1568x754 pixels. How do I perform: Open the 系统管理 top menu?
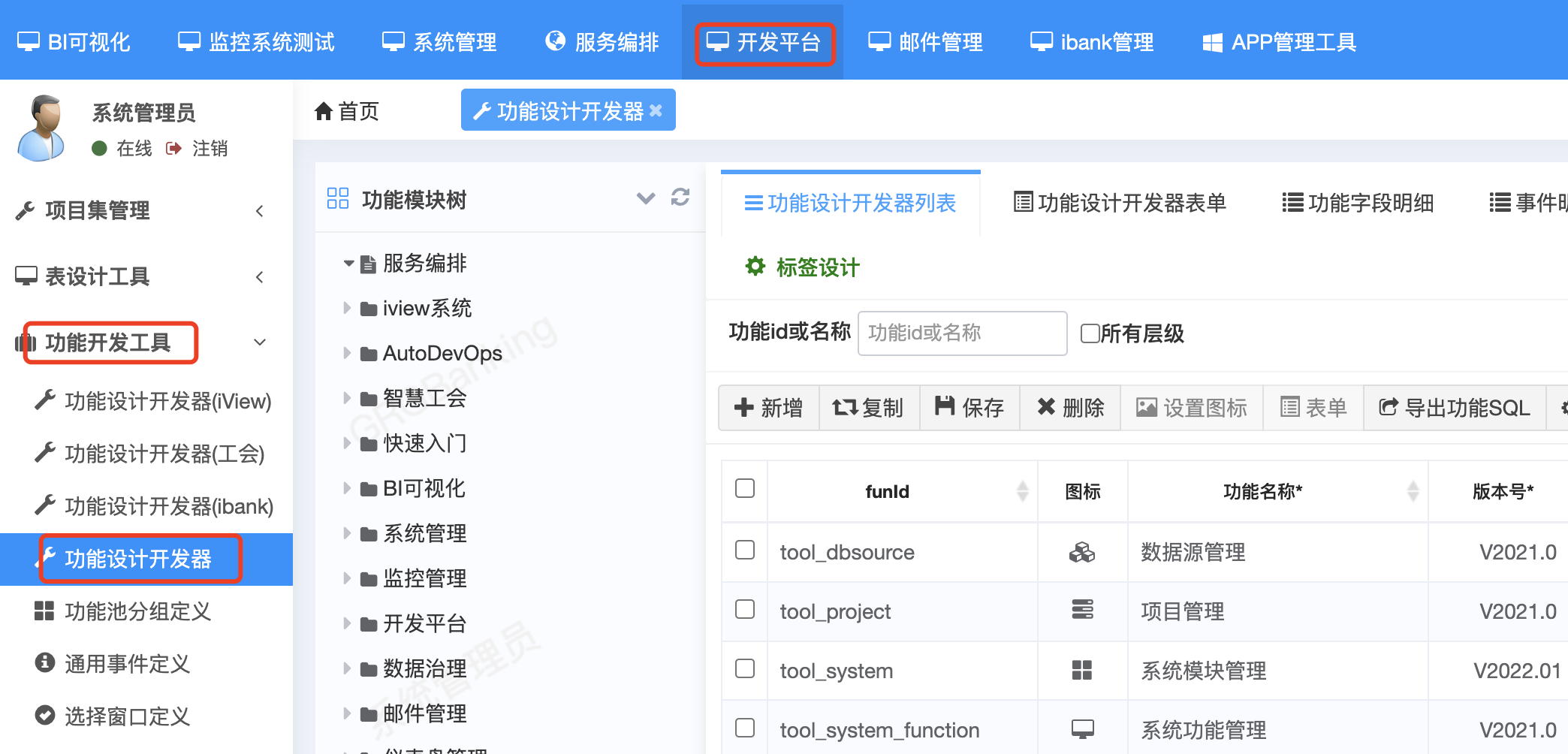coord(439,42)
